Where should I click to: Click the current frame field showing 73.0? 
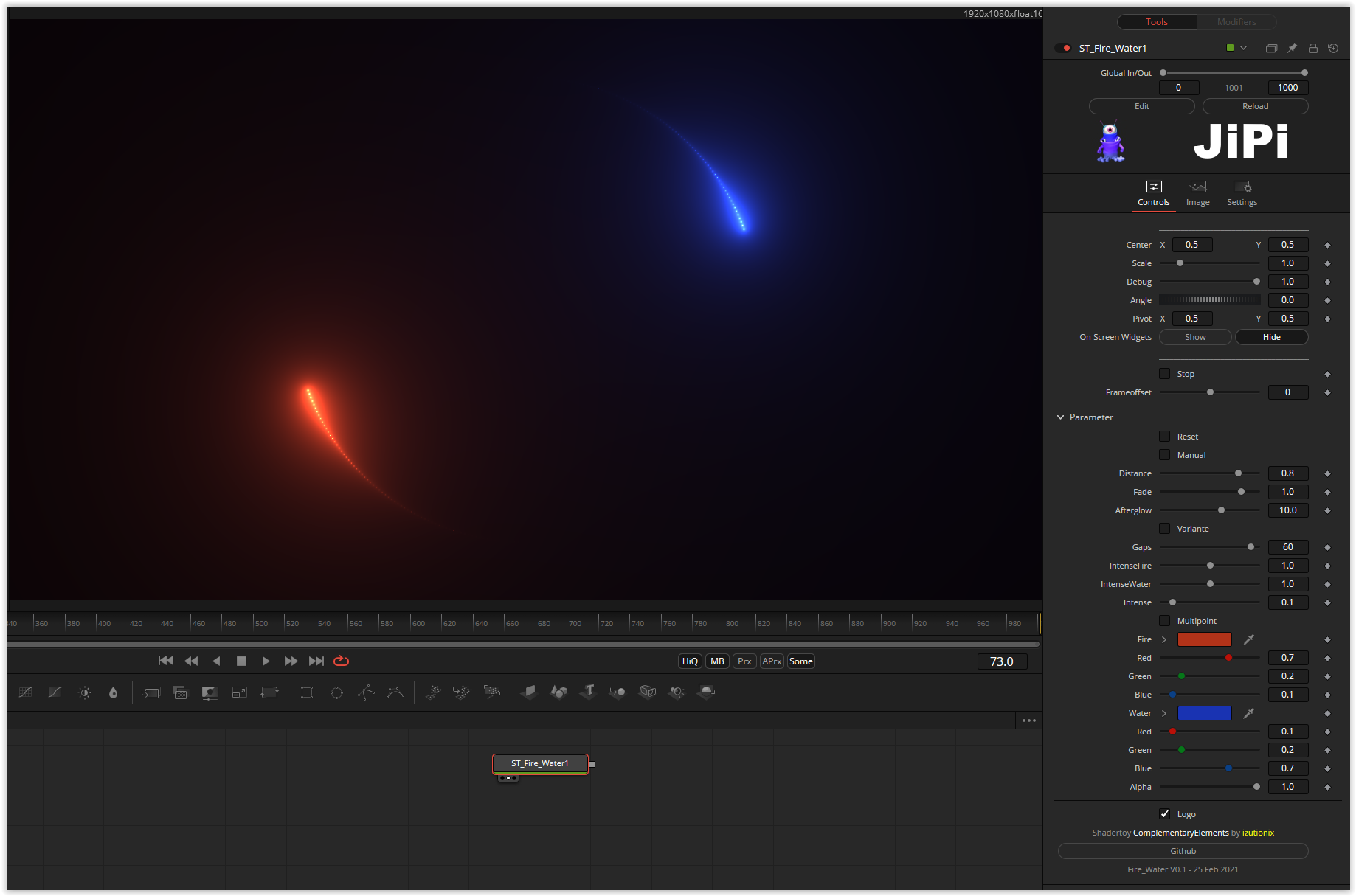[x=1002, y=661]
